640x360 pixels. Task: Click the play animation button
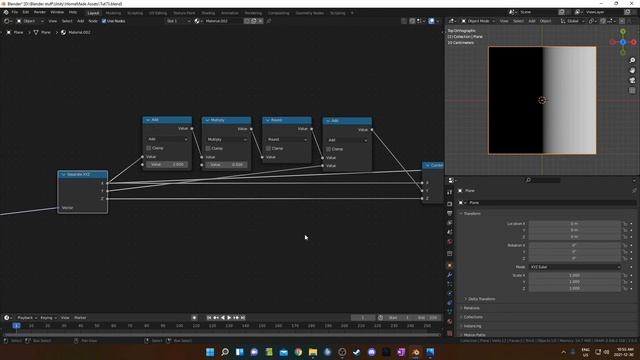[x=229, y=318]
